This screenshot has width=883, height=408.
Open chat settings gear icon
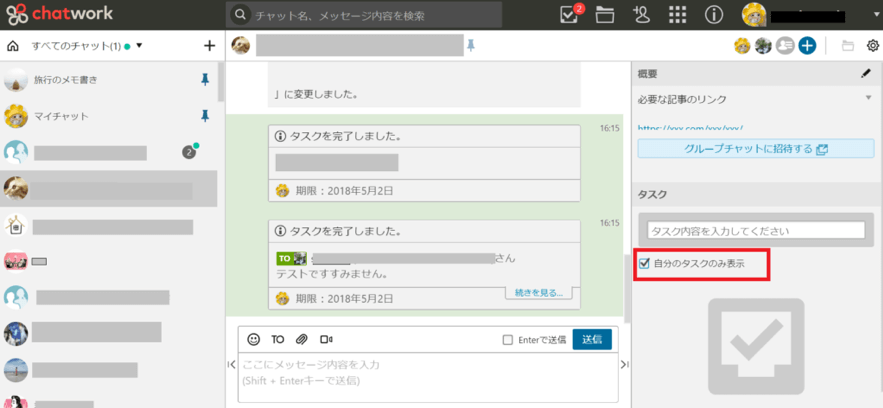pyautogui.click(x=872, y=45)
